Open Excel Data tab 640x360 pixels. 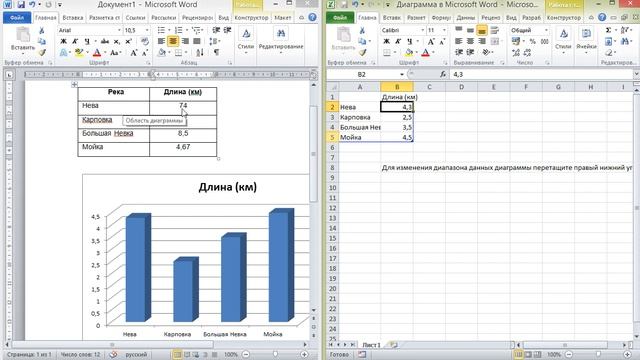[x=466, y=18]
